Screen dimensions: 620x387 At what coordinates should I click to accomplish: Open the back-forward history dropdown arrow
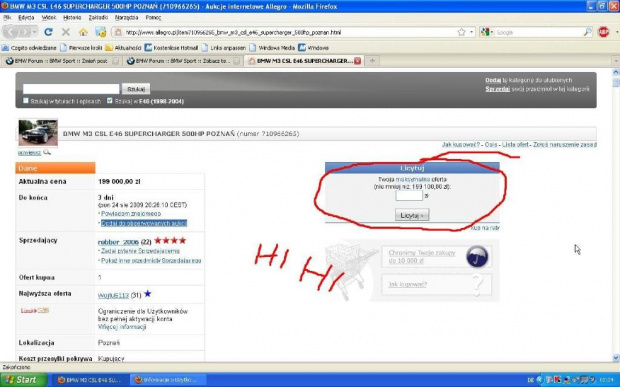pyautogui.click(x=35, y=32)
